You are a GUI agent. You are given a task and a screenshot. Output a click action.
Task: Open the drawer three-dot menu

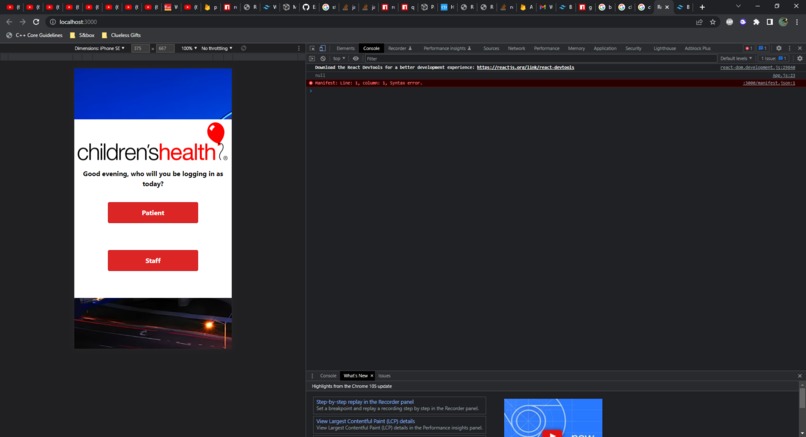point(312,376)
